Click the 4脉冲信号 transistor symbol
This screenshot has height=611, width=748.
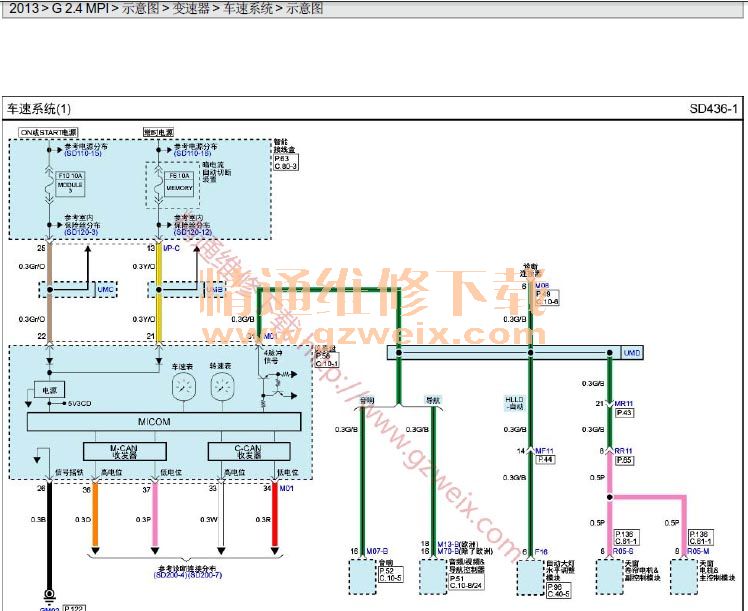pyautogui.click(x=277, y=386)
